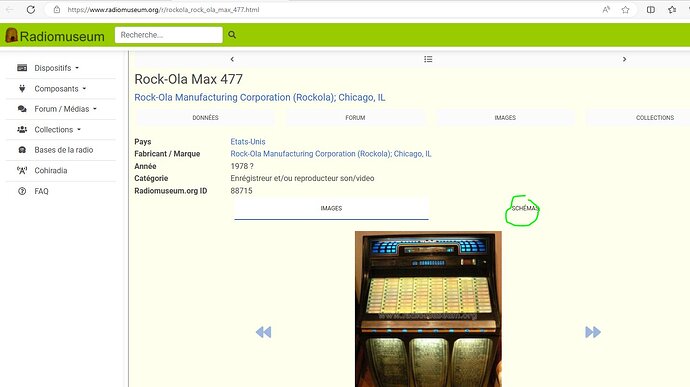Open the Etats-Unis country link
This screenshot has width=690, height=387.
click(248, 142)
